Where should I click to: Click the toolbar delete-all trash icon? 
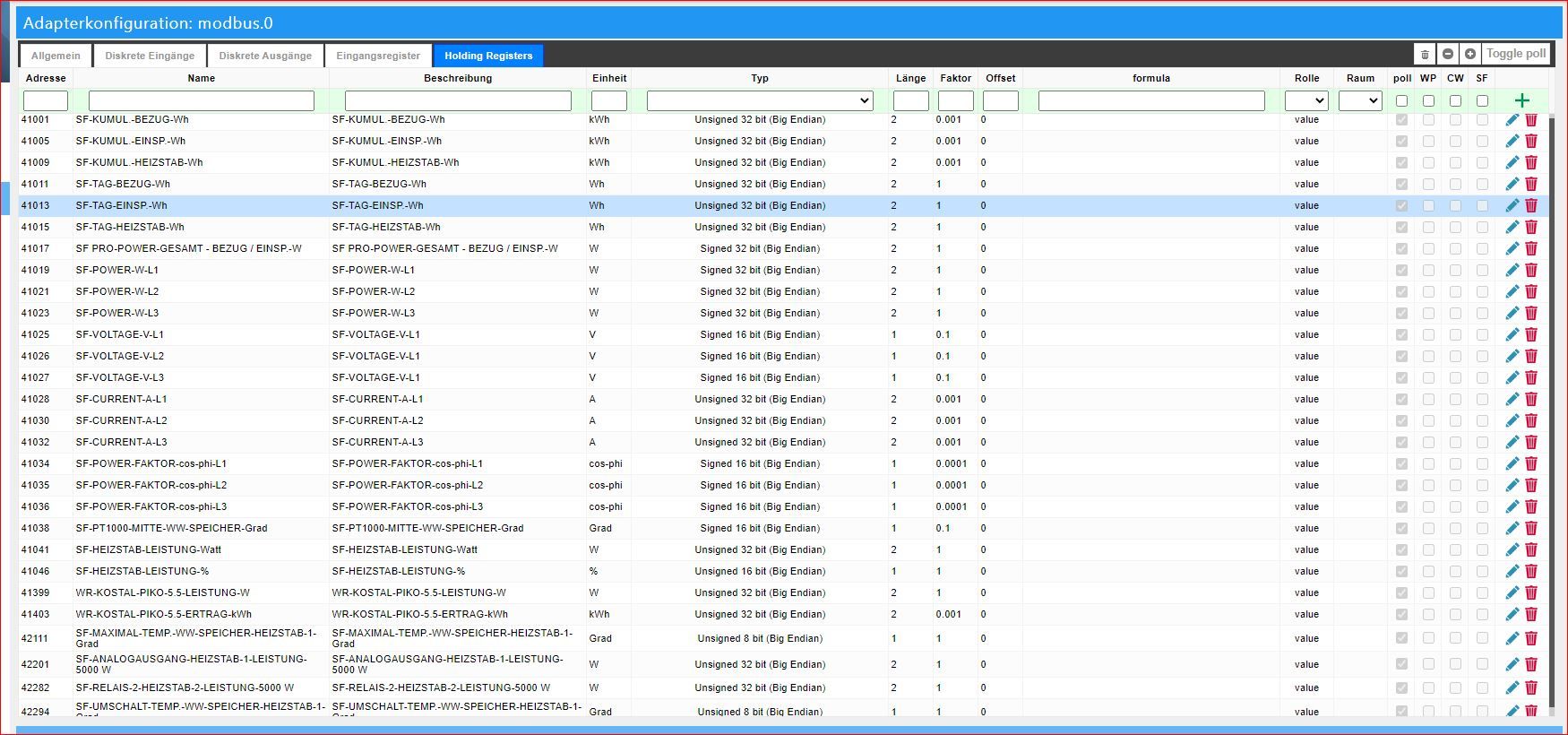[x=1425, y=55]
